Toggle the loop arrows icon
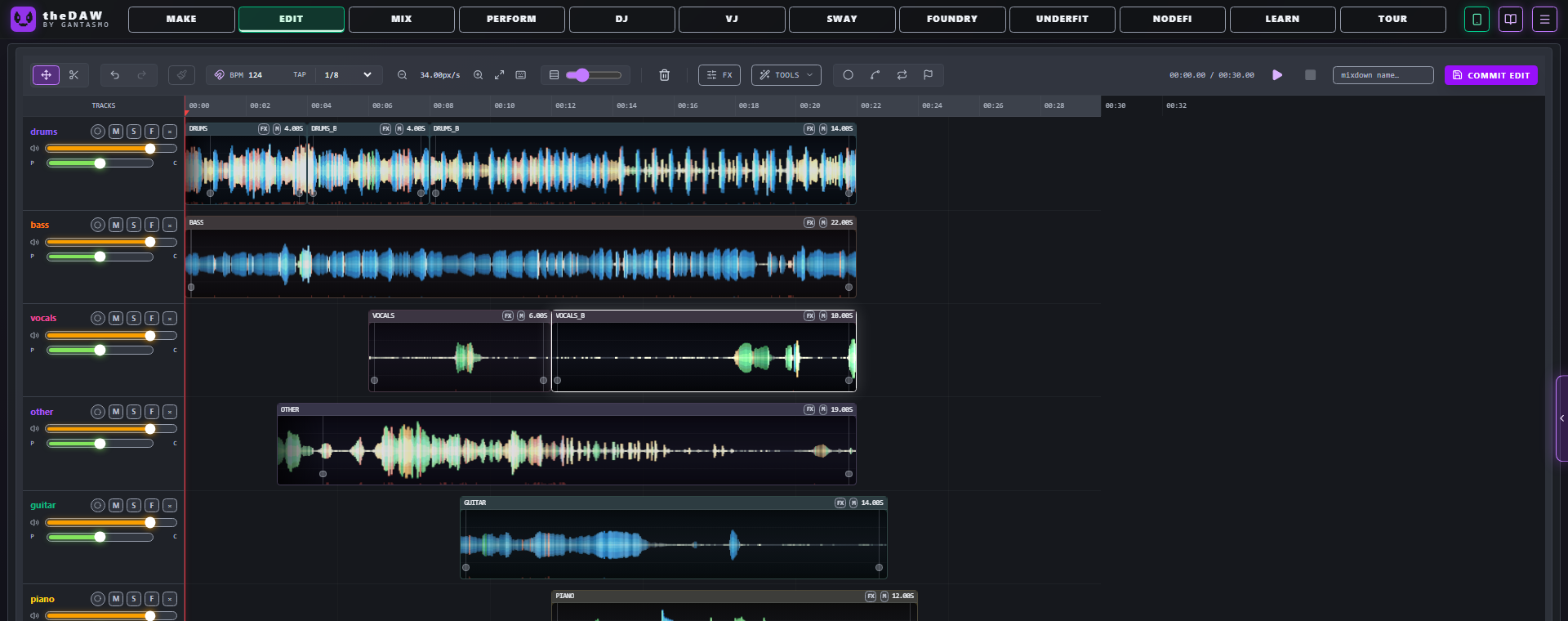The width and height of the screenshot is (1568, 621). pos(902,75)
